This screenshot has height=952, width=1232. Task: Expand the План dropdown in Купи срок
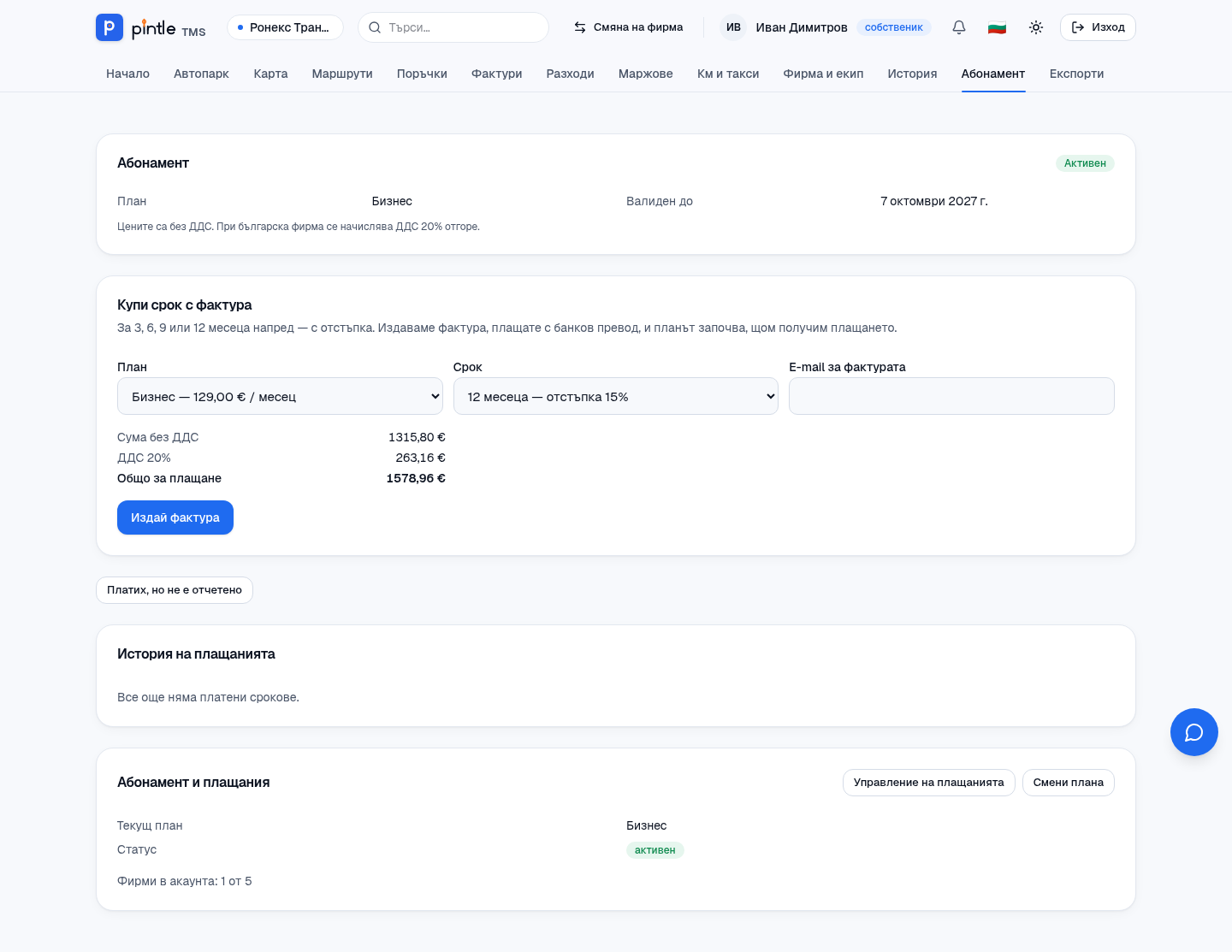point(280,396)
